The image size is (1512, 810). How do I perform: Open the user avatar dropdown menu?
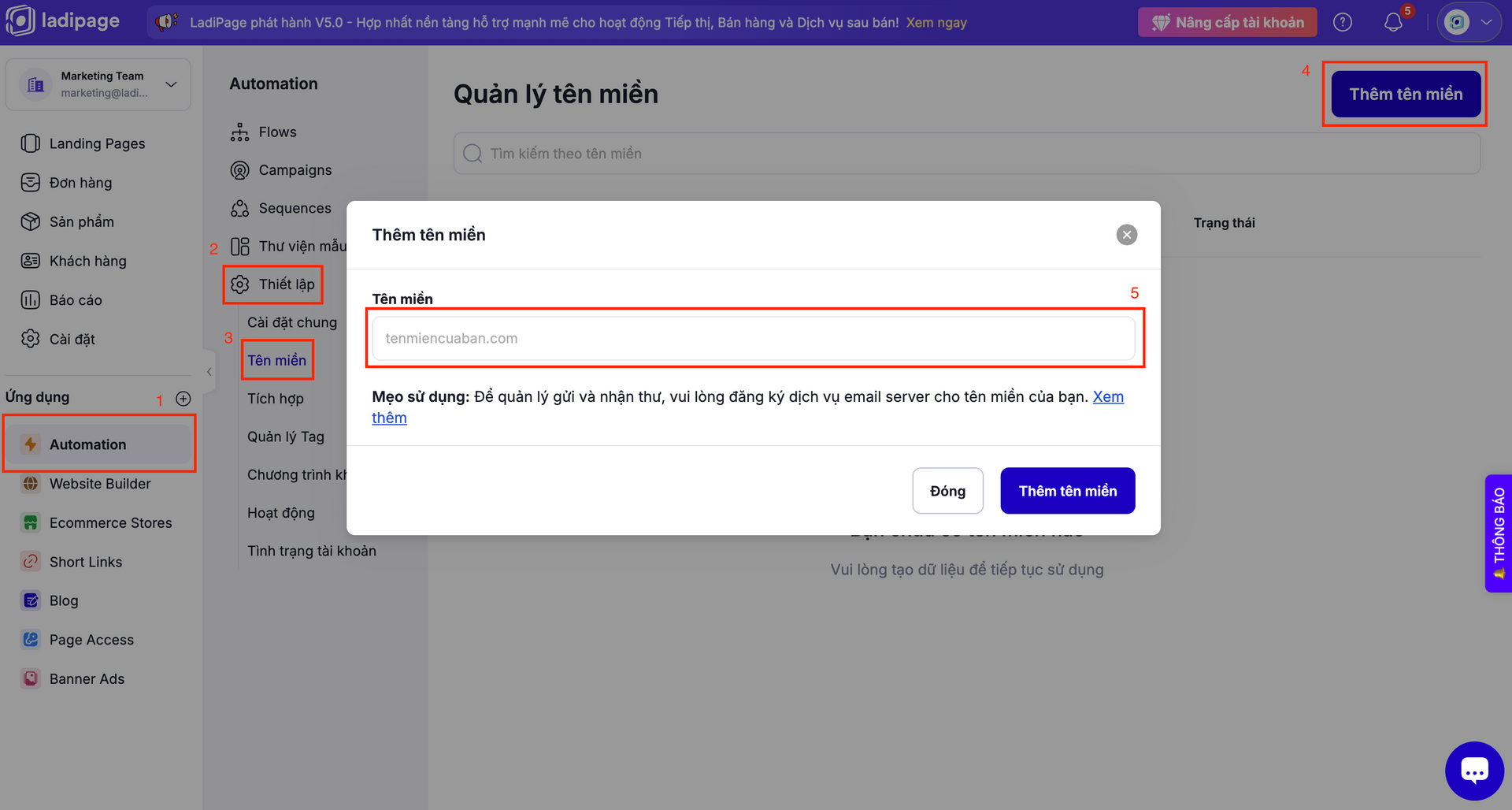[1469, 22]
